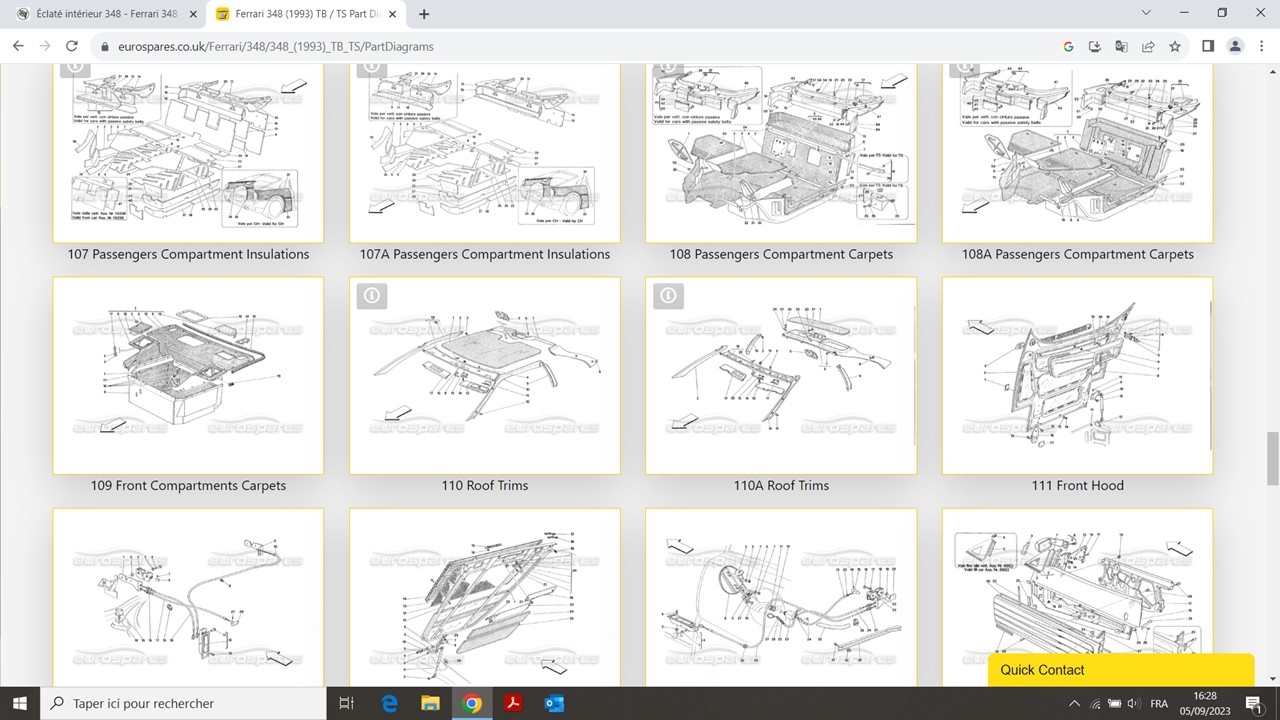Click the taskbar search box
1280x720 pixels.
(x=183, y=703)
